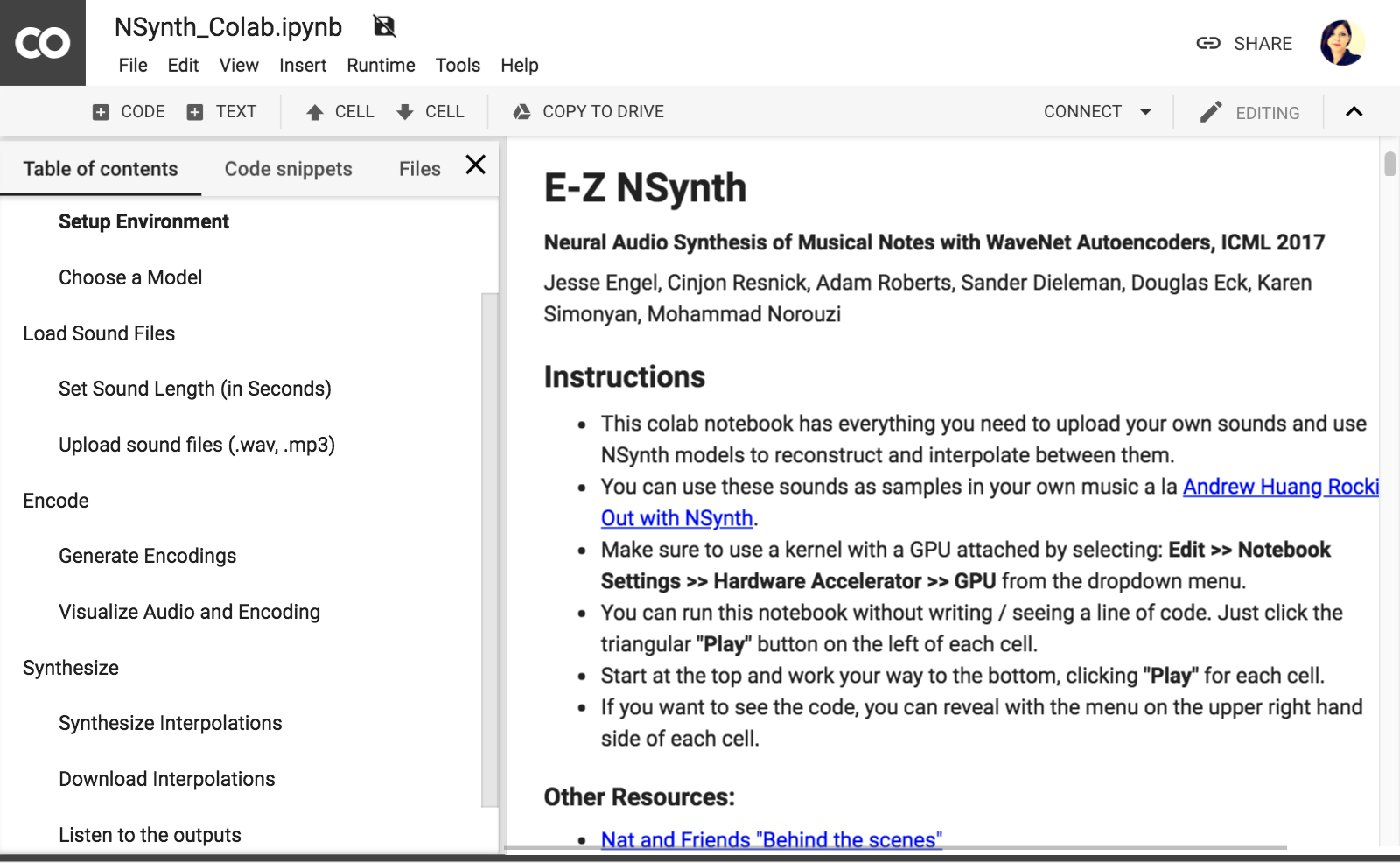Click the EDITING mode label
The height and width of the screenshot is (863, 1400).
click(x=1267, y=113)
